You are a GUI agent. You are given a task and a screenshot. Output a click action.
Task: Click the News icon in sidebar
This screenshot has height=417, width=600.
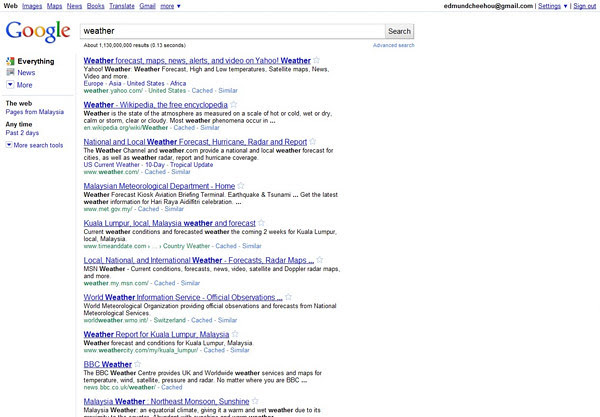click(x=10, y=72)
